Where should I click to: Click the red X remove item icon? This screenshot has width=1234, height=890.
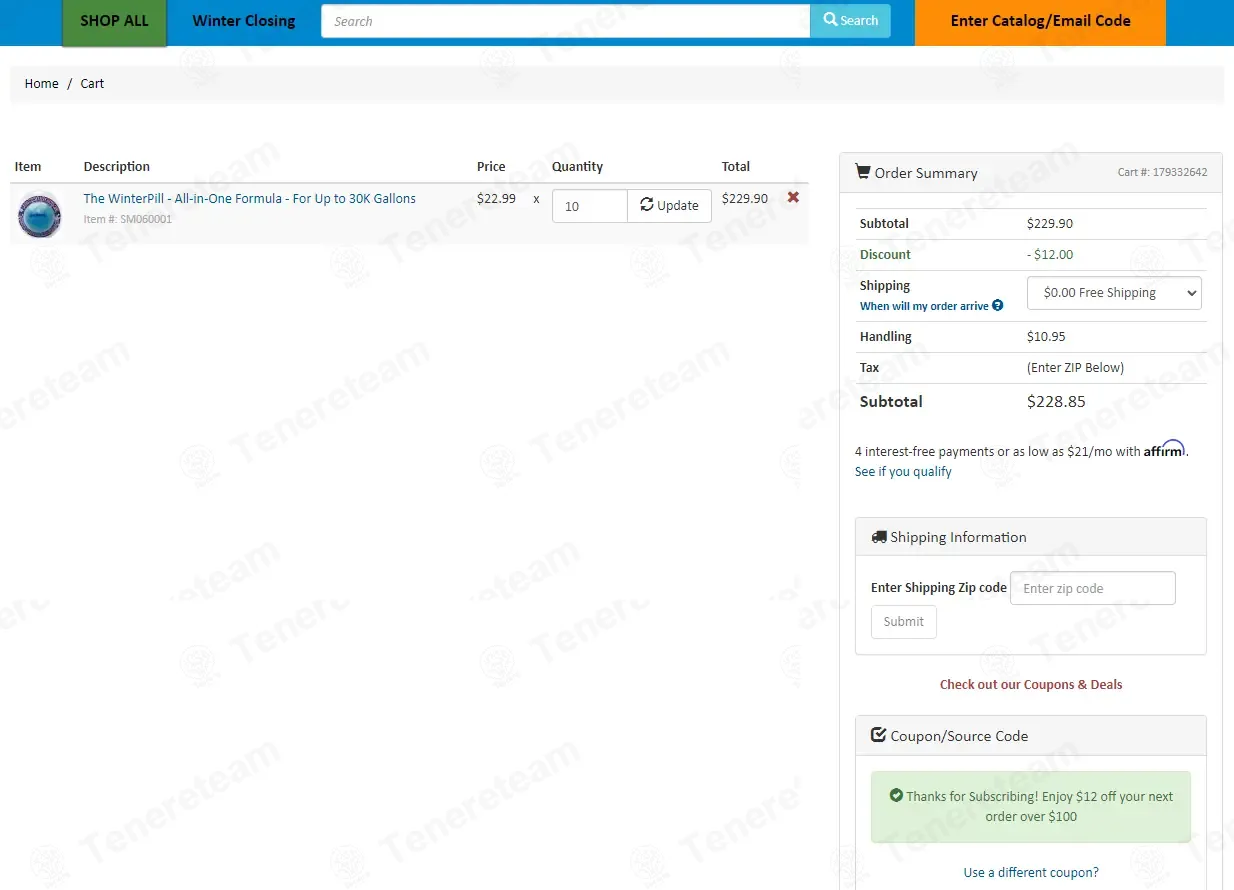point(793,197)
